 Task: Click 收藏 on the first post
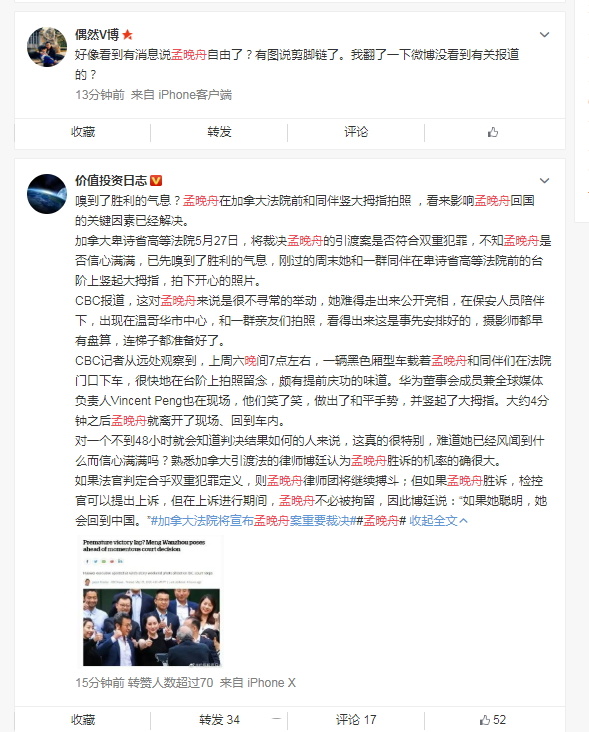(x=83, y=132)
